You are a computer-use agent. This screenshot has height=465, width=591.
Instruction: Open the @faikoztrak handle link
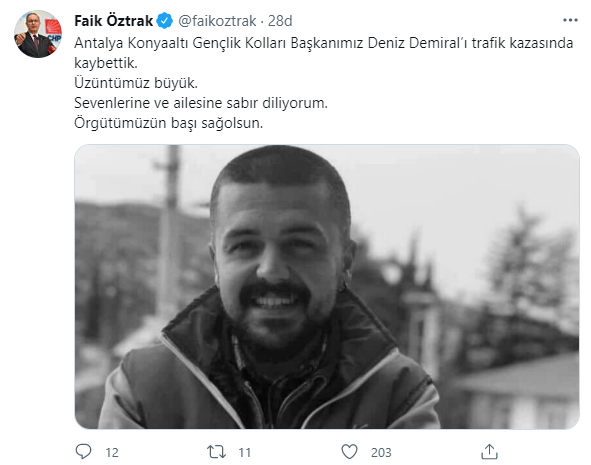click(x=217, y=21)
